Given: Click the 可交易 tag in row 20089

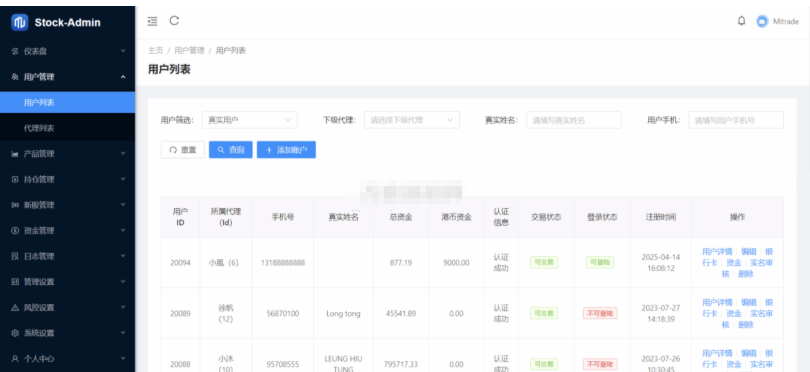Looking at the screenshot, I should [x=544, y=313].
